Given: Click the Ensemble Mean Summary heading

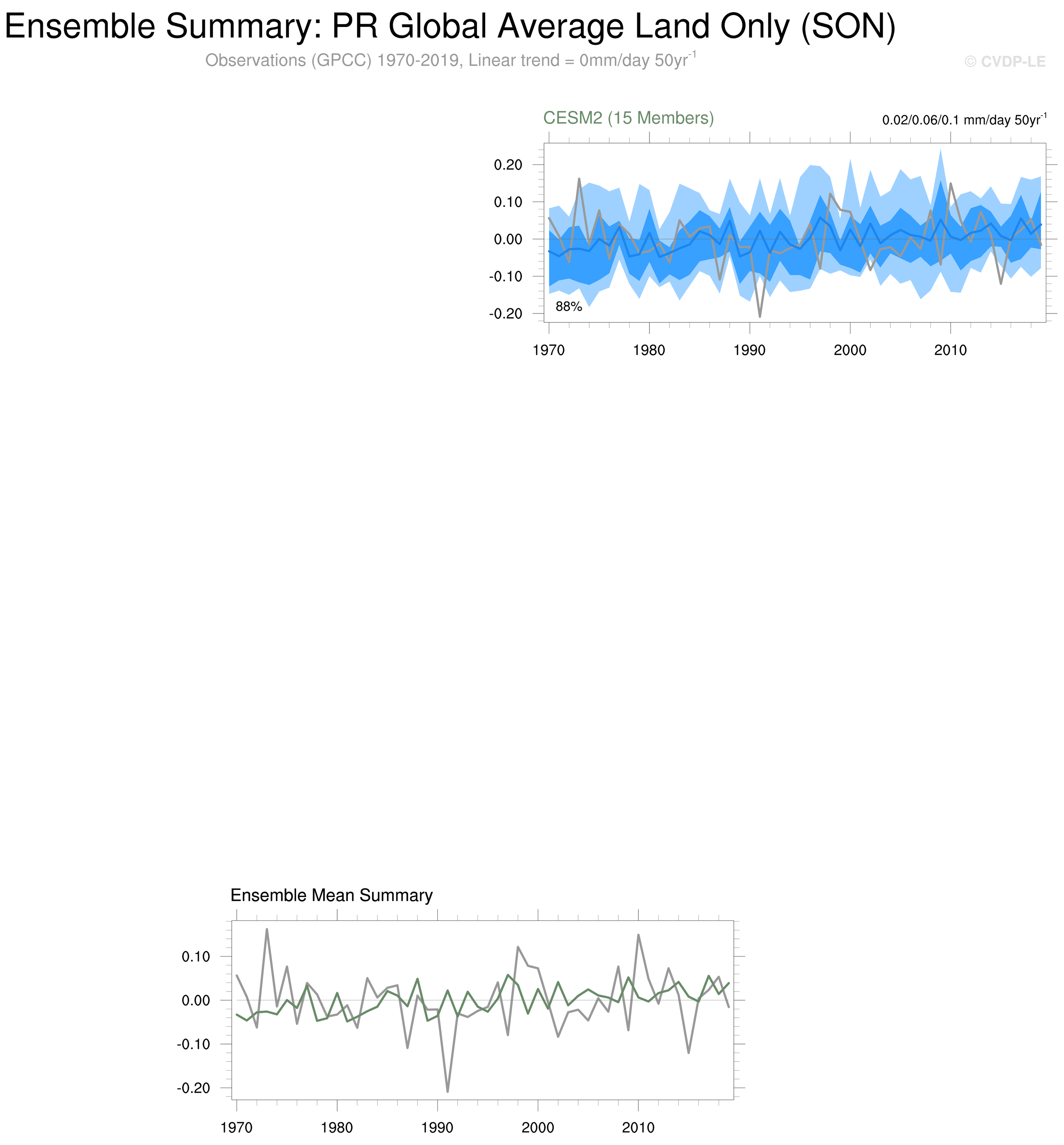Looking at the screenshot, I should 331,895.
